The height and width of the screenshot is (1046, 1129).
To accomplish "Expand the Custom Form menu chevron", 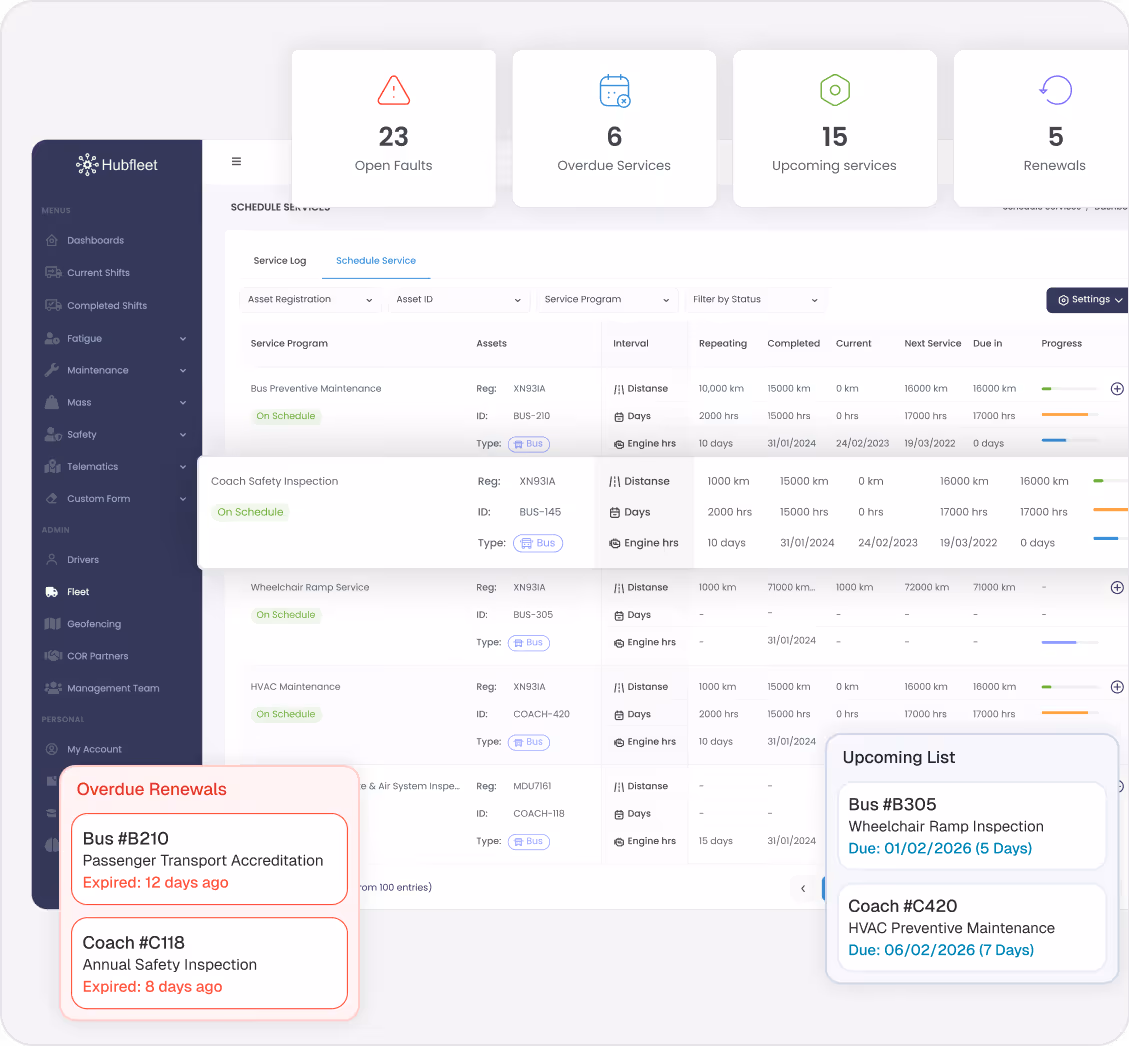I will [x=183, y=499].
